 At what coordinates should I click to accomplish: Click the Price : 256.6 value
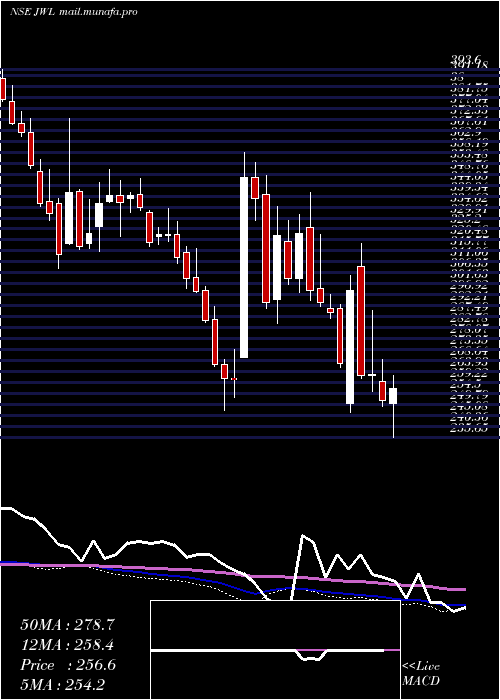point(68,665)
